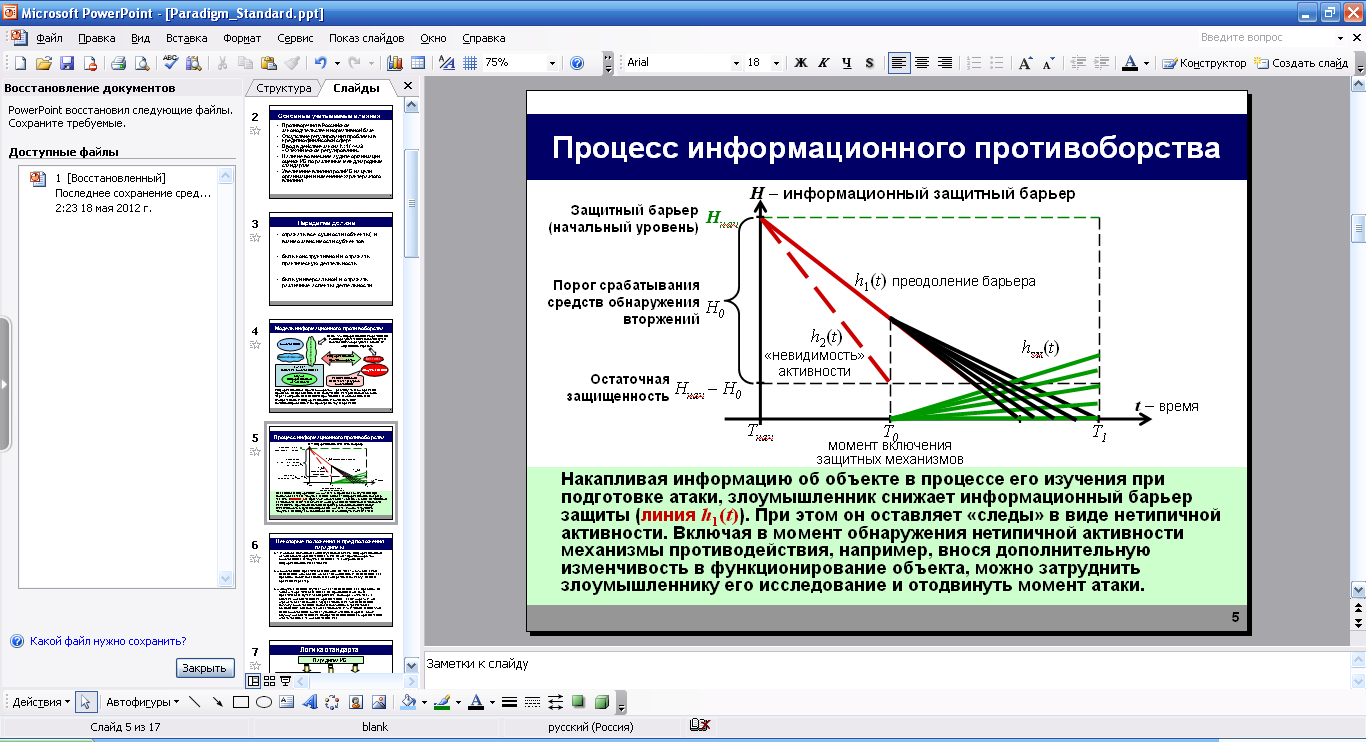Toggle the grid display icon

[470, 63]
